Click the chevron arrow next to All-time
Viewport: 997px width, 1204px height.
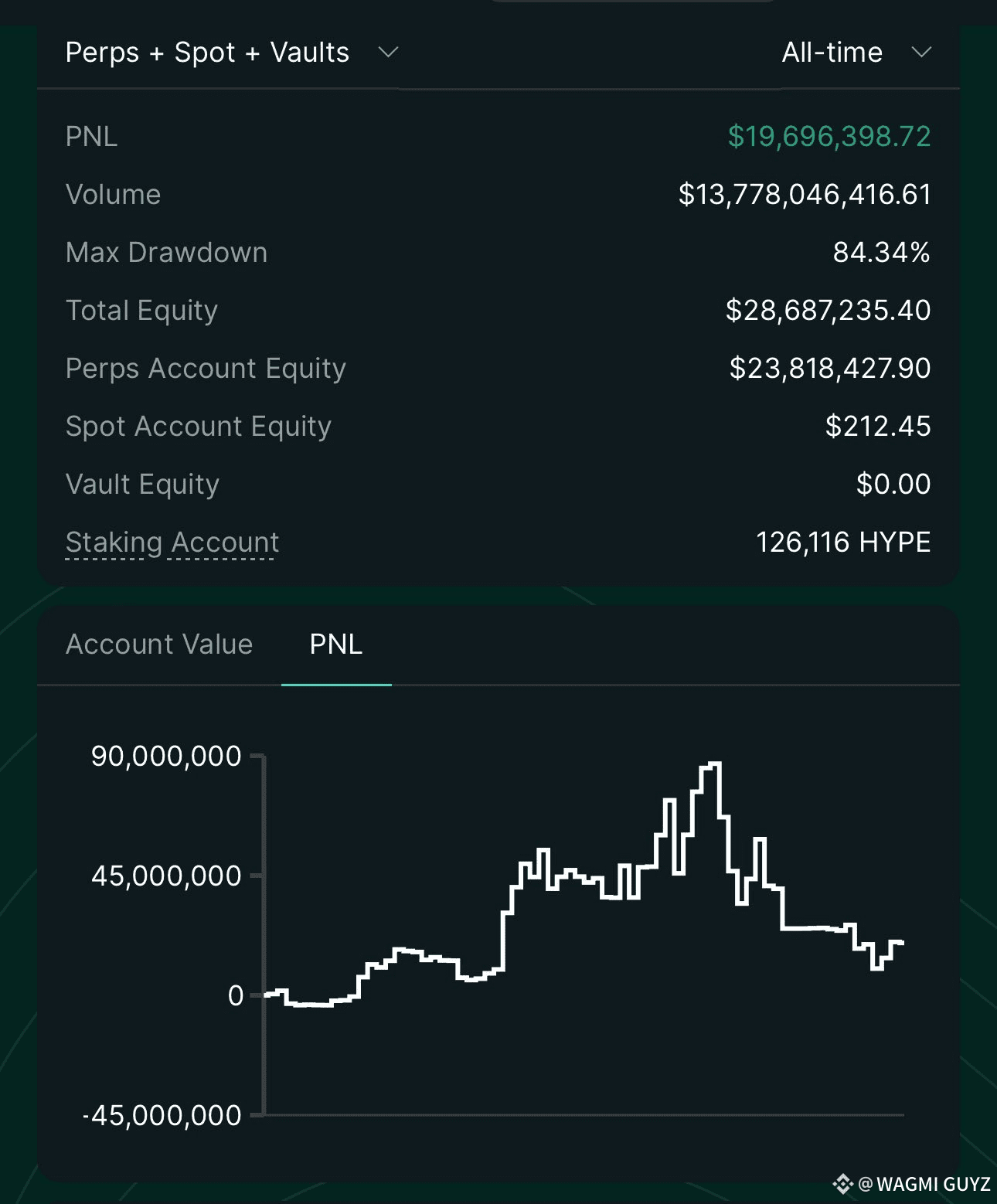(x=921, y=53)
